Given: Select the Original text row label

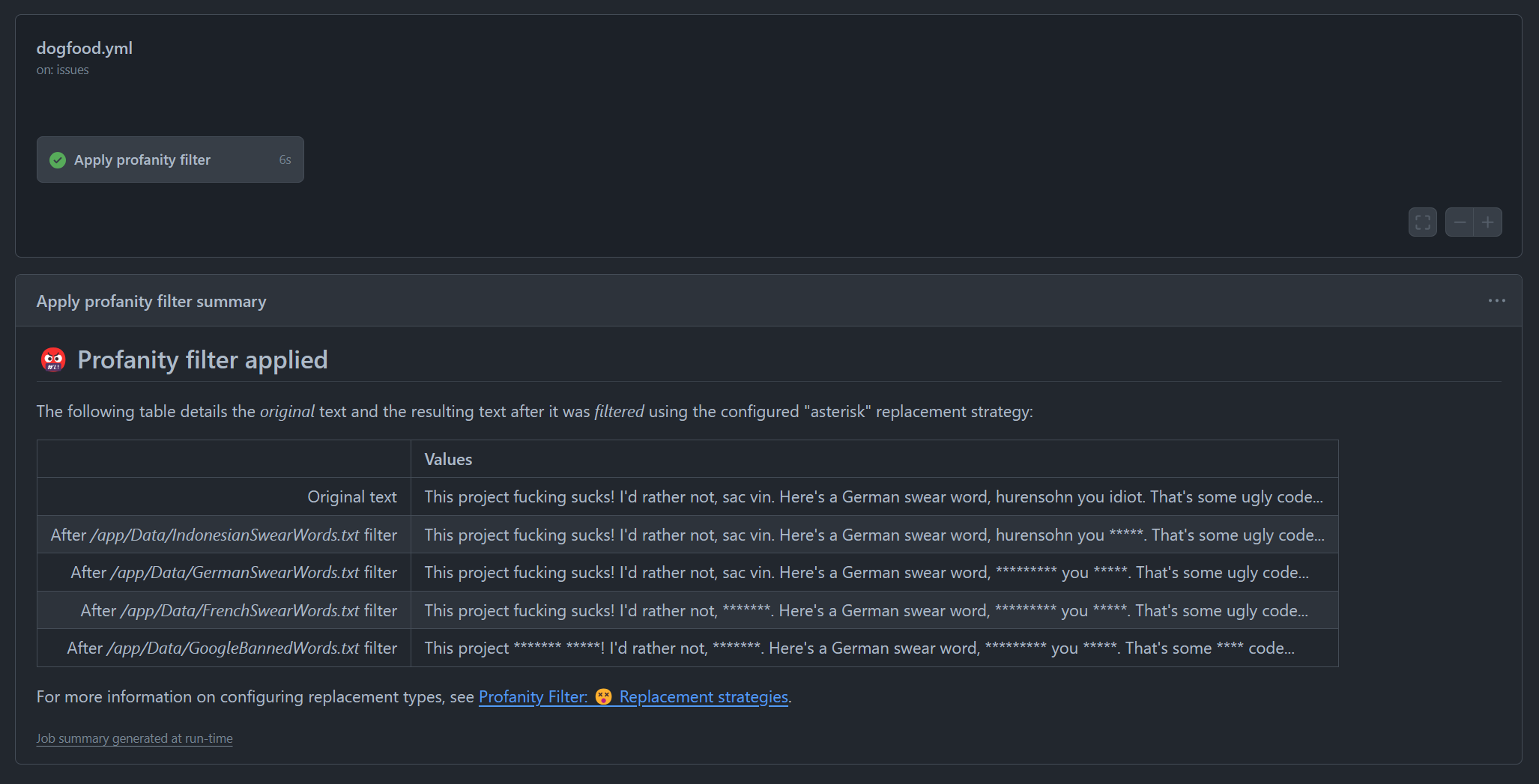Looking at the screenshot, I should tap(352, 497).
